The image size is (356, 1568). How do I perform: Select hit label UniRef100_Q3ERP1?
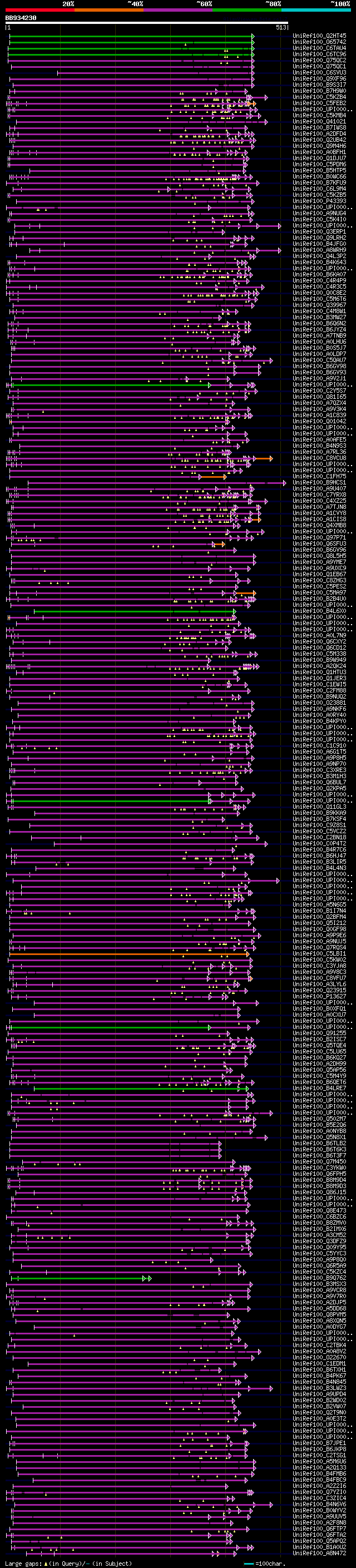click(x=319, y=232)
